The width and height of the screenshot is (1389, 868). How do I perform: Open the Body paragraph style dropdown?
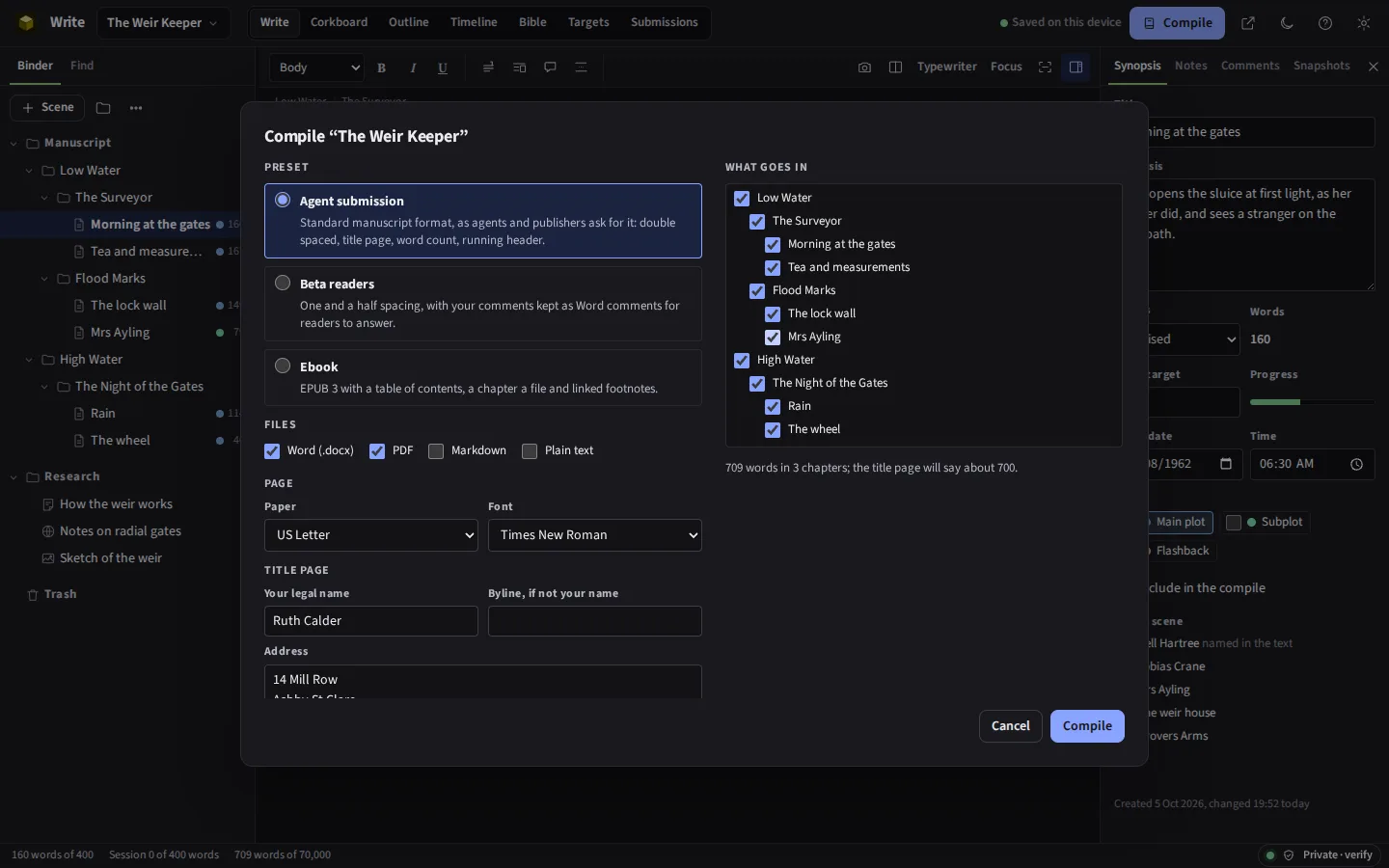pyautogui.click(x=318, y=68)
